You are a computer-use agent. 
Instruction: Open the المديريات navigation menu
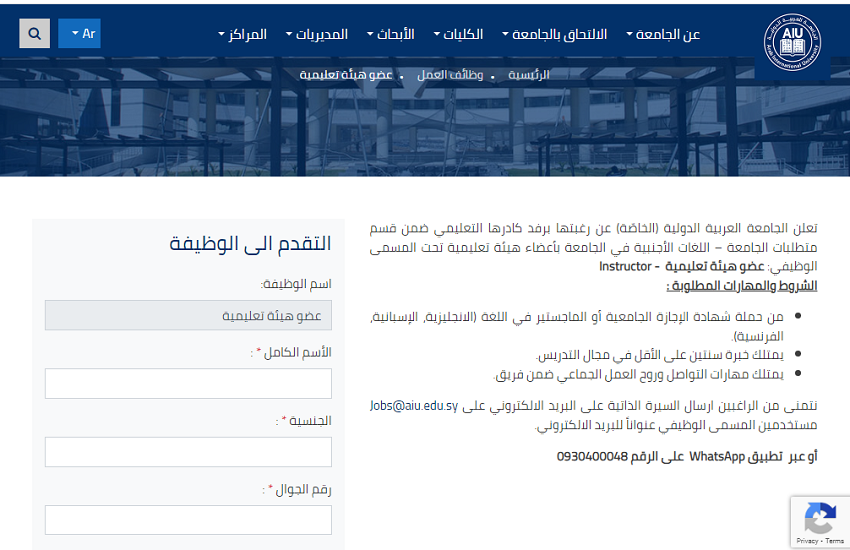(316, 34)
